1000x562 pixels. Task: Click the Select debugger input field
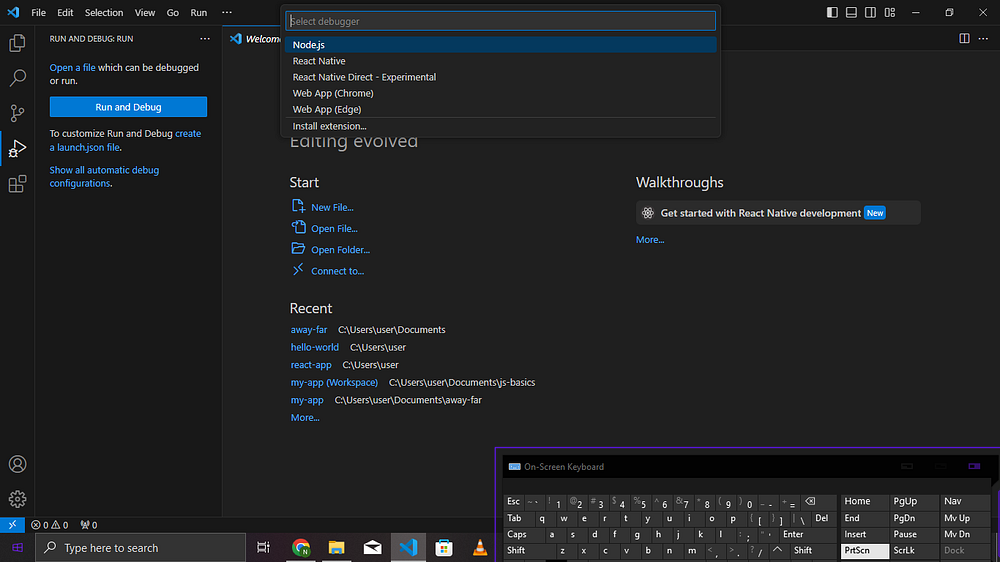501,21
